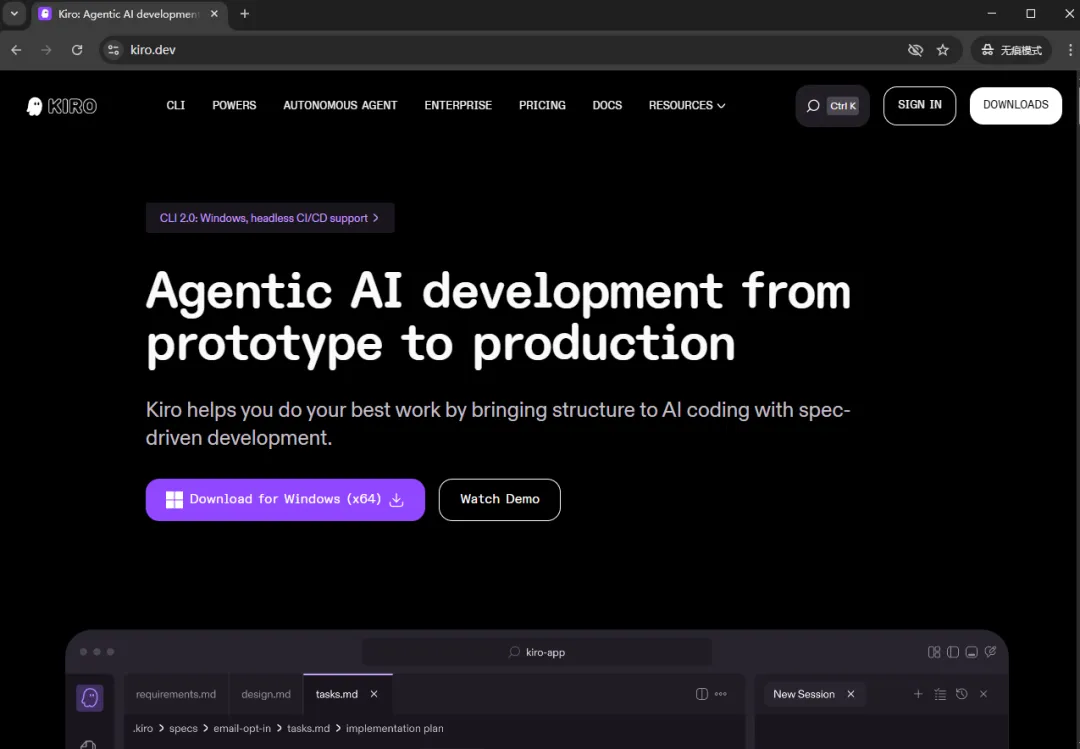Image resolution: width=1080 pixels, height=749 pixels.
Task: Click the Kiro ghost logo
Action: [62, 105]
